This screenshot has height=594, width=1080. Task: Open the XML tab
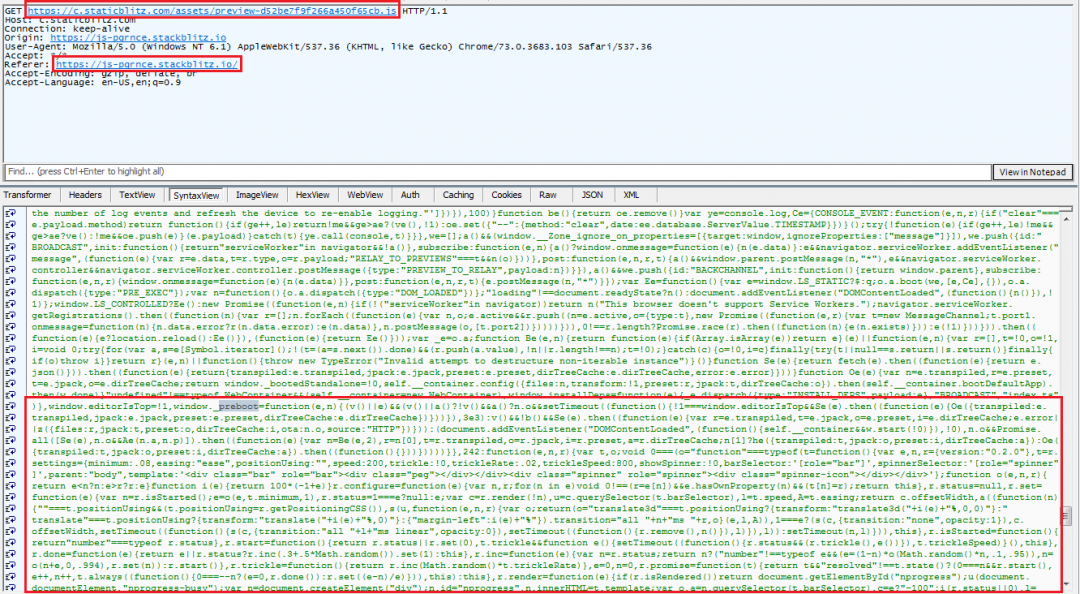pyautogui.click(x=632, y=195)
